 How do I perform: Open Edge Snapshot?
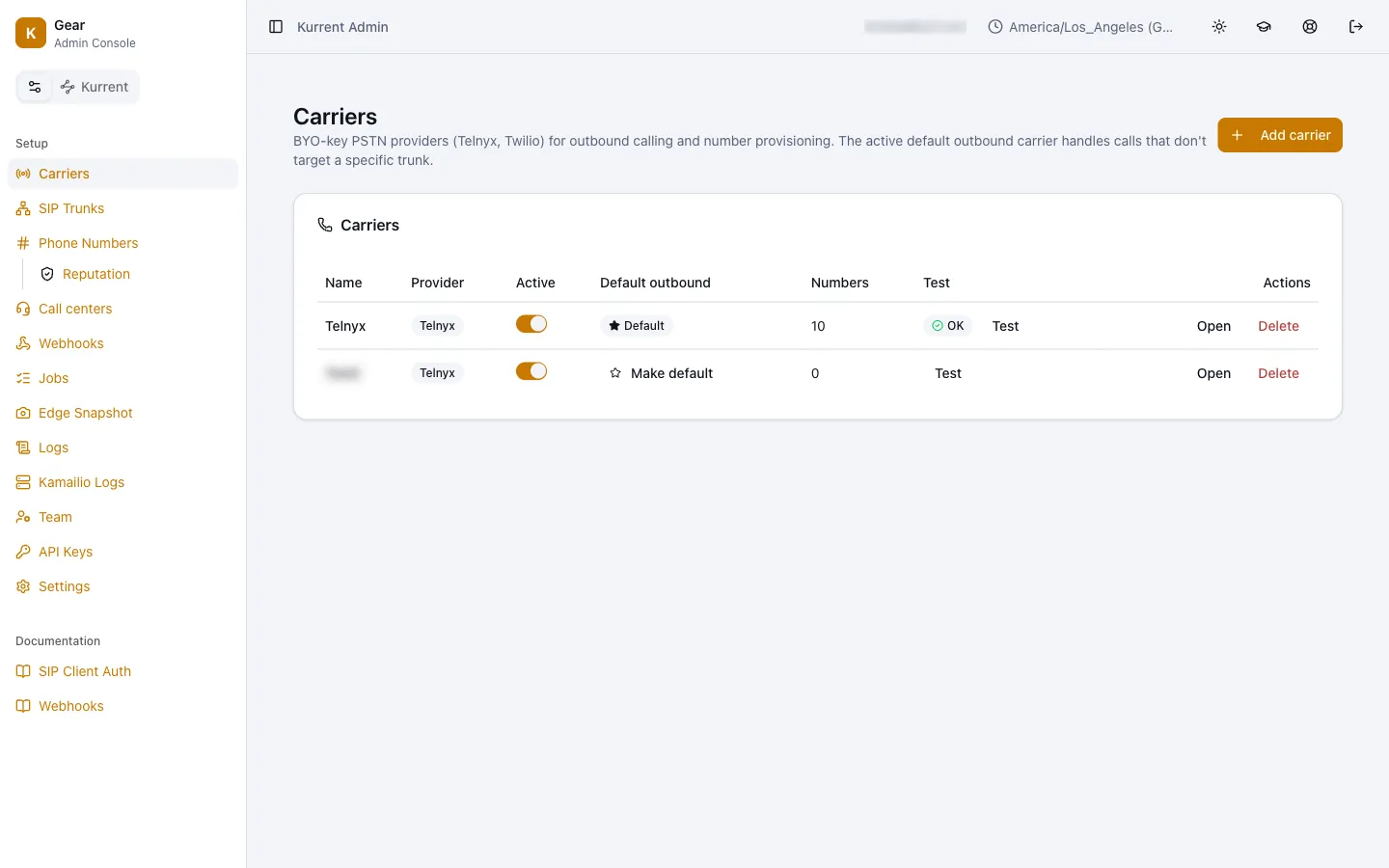click(x=123, y=413)
